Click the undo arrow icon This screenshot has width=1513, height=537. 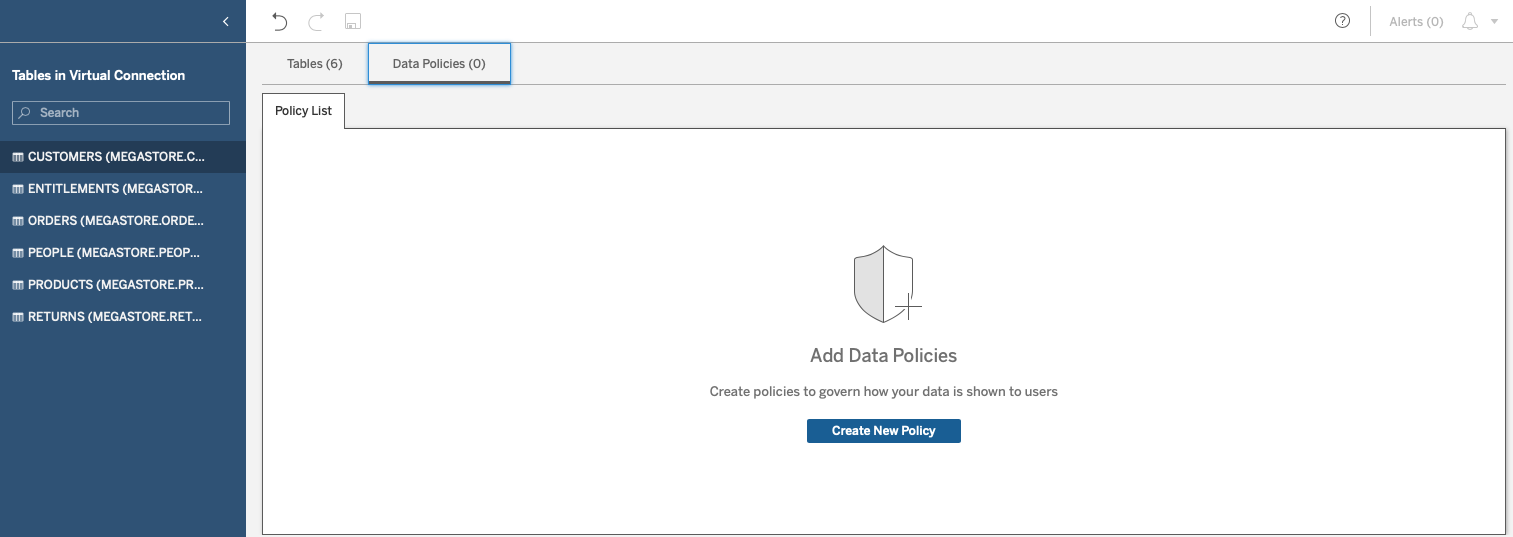pos(280,21)
